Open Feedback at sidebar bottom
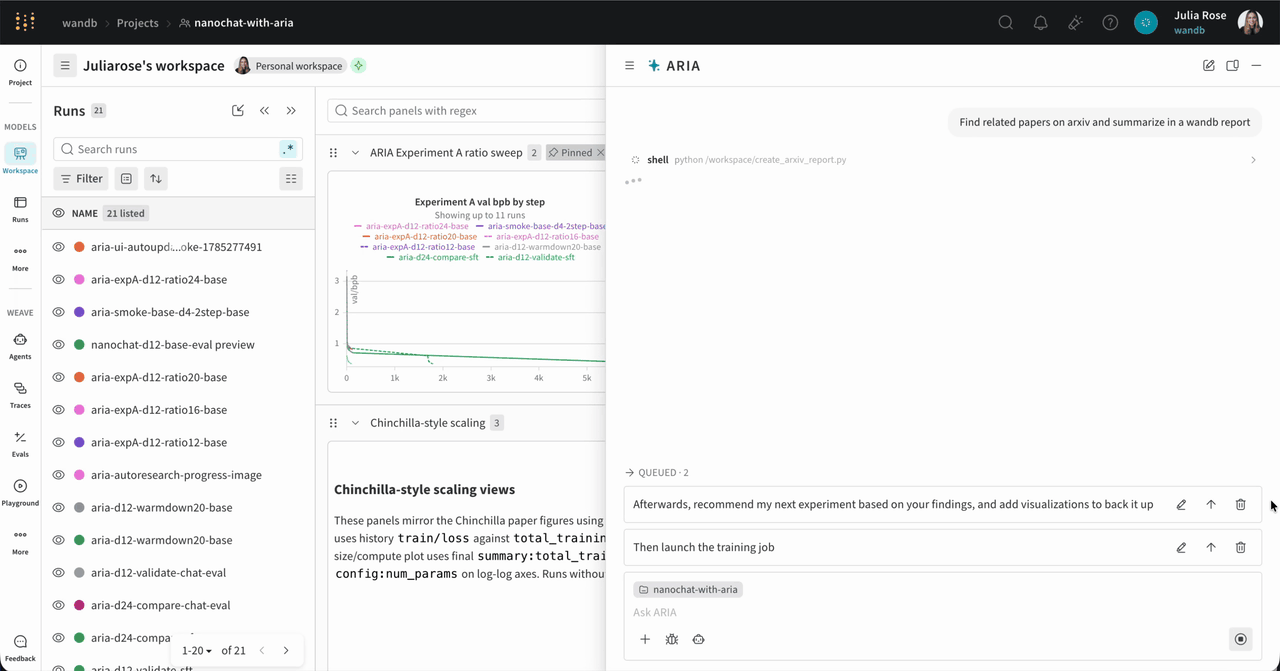The height and width of the screenshot is (671, 1280). coord(20,648)
